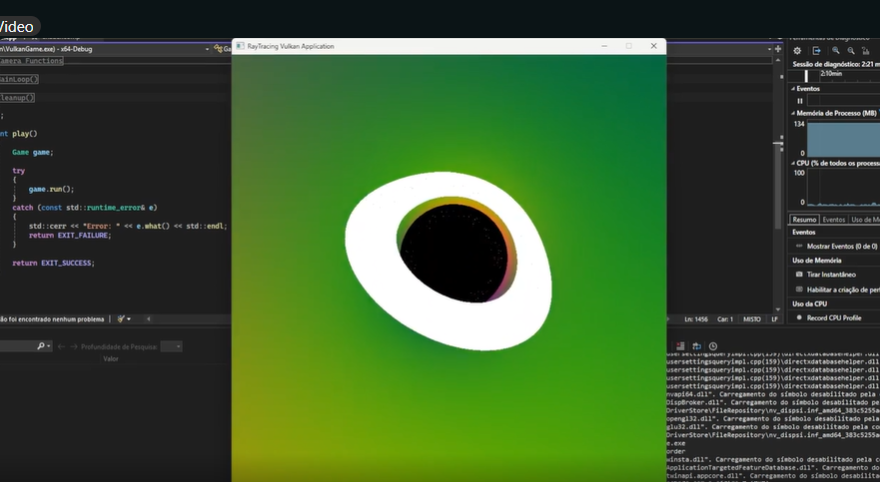Pause the Eventos track in diagnostics
This screenshot has width=880, height=482.
(800, 101)
